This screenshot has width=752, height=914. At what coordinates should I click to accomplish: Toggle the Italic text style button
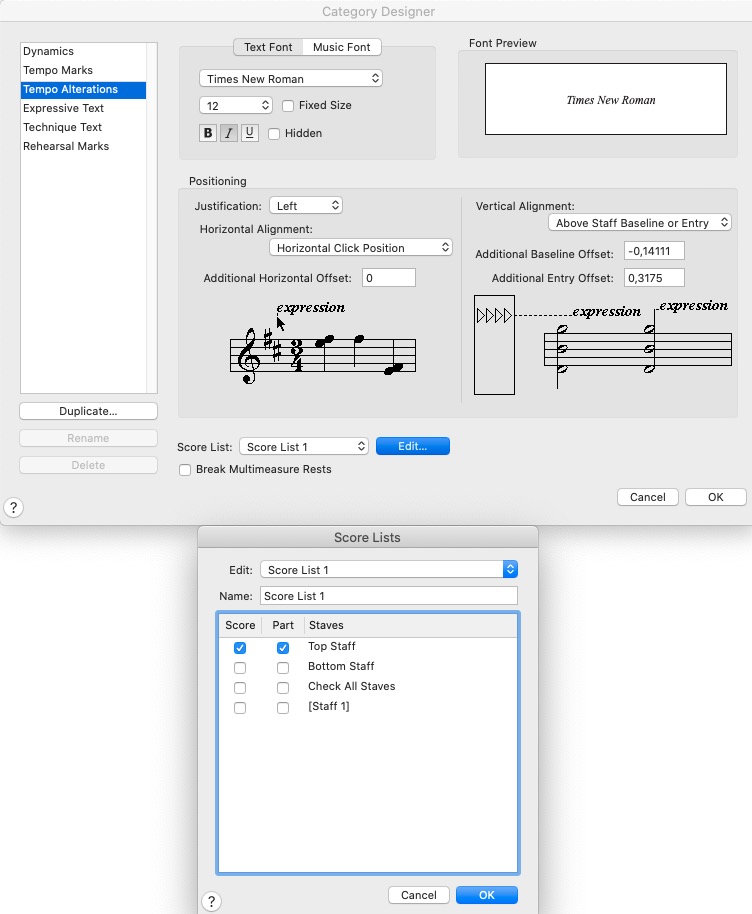click(229, 133)
